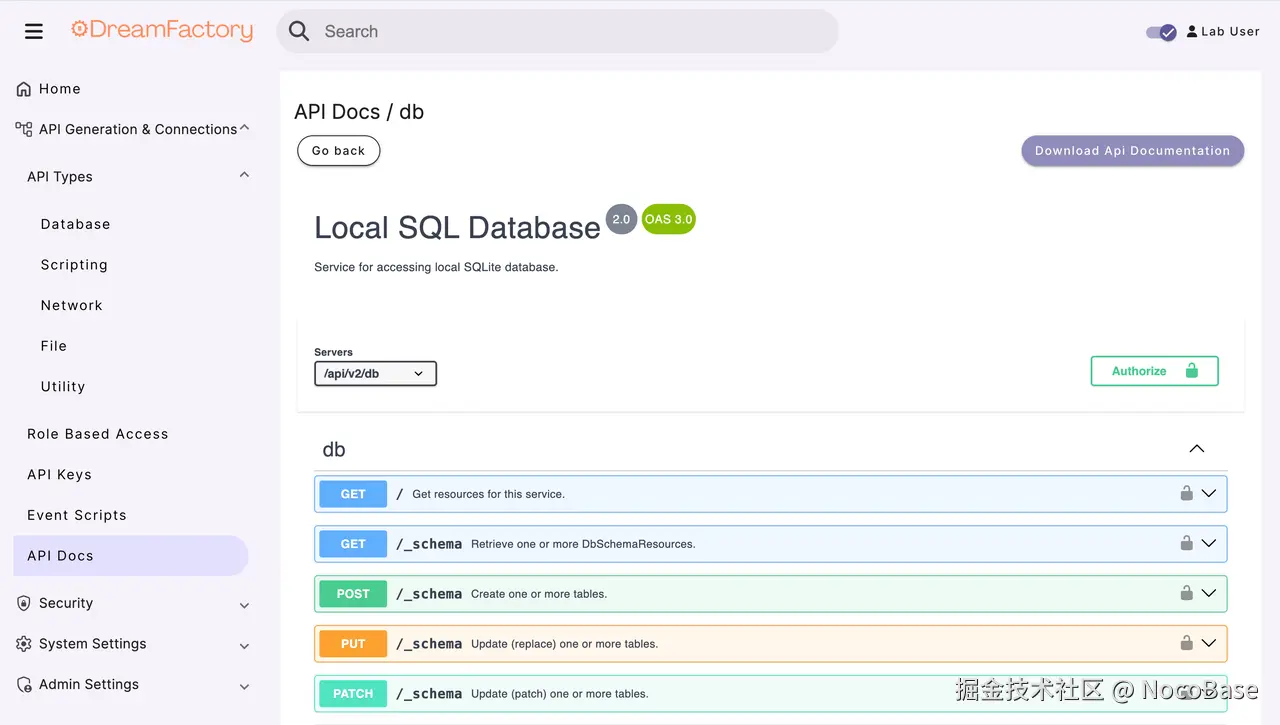
Task: Open Scripting API type
Action: coord(74,265)
